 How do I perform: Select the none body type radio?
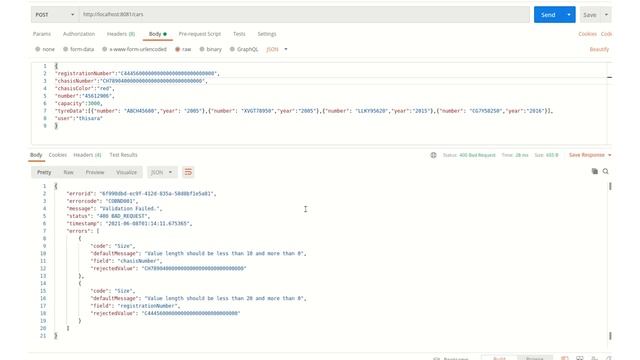tap(38, 49)
